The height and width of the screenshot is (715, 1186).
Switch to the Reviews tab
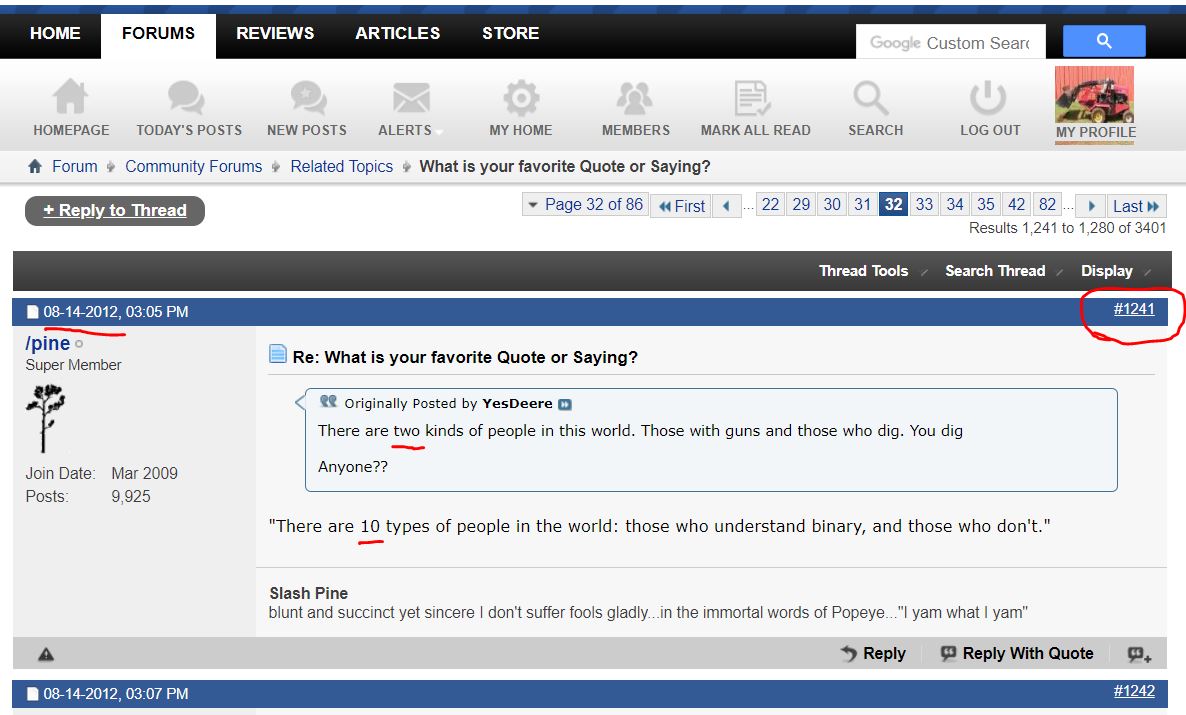(275, 33)
